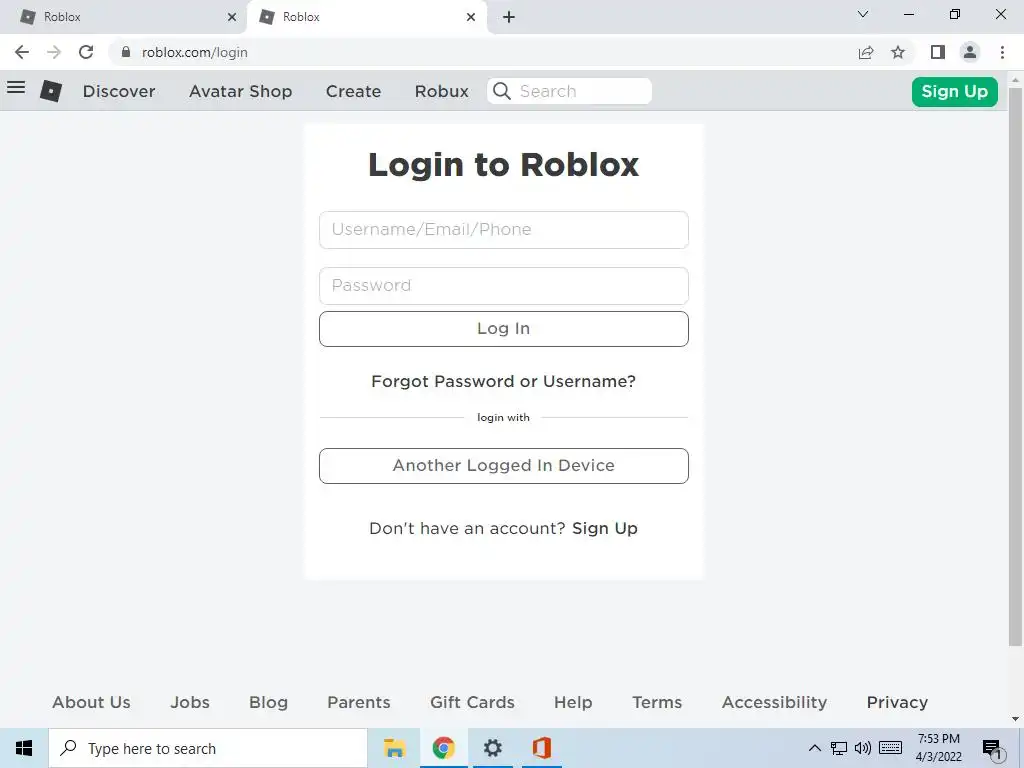Close the active Roblox tab
1024x768 pixels.
click(x=471, y=17)
